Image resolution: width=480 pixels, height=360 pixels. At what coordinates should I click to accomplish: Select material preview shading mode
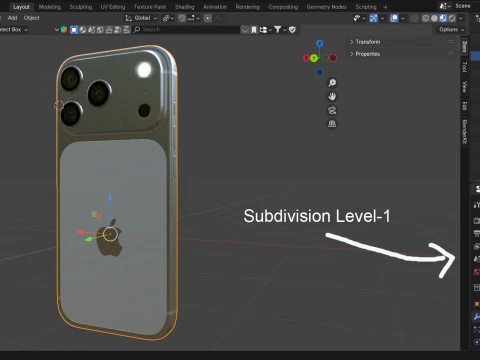[x=443, y=18]
